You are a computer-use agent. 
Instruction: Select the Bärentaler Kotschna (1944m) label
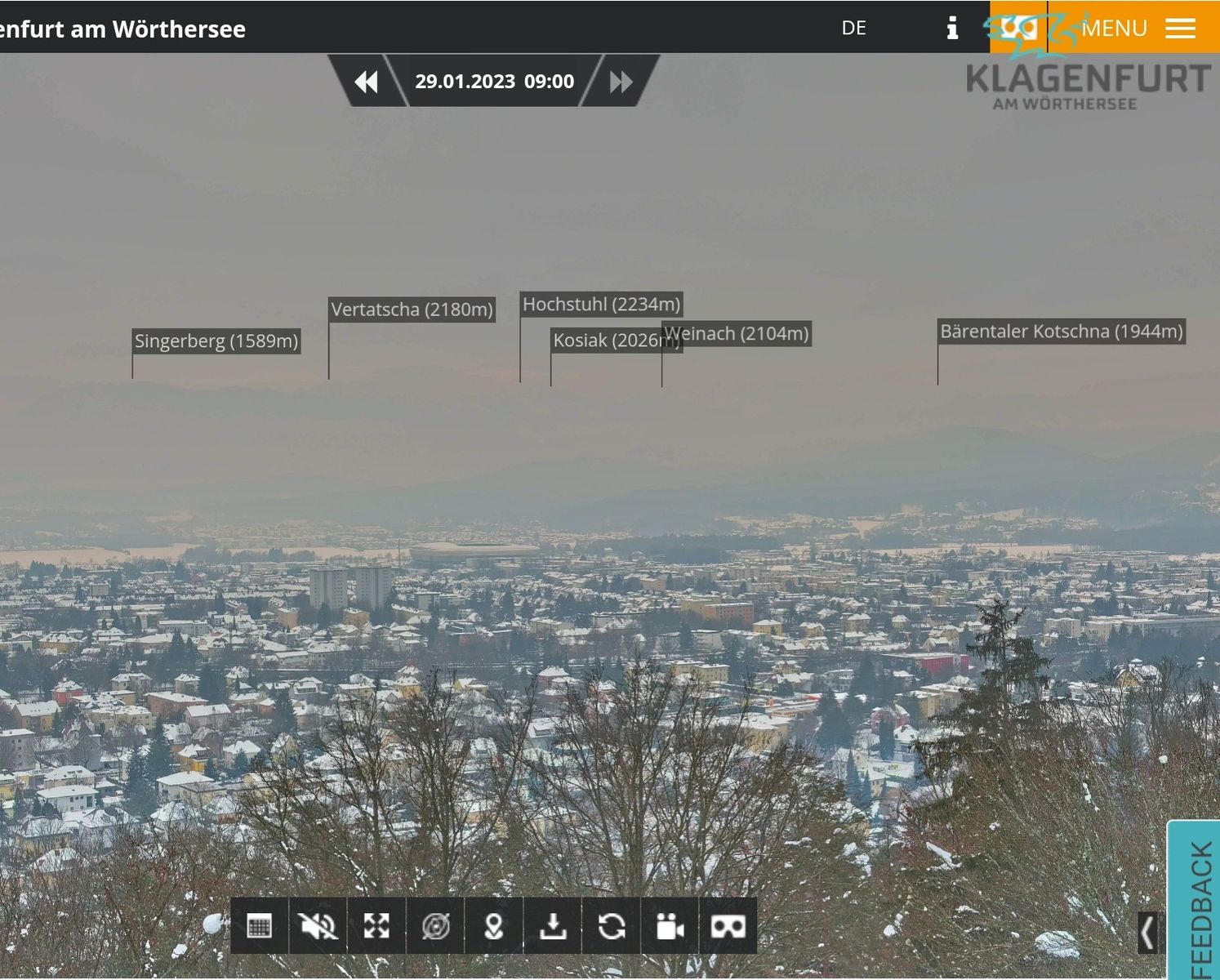coord(1061,332)
